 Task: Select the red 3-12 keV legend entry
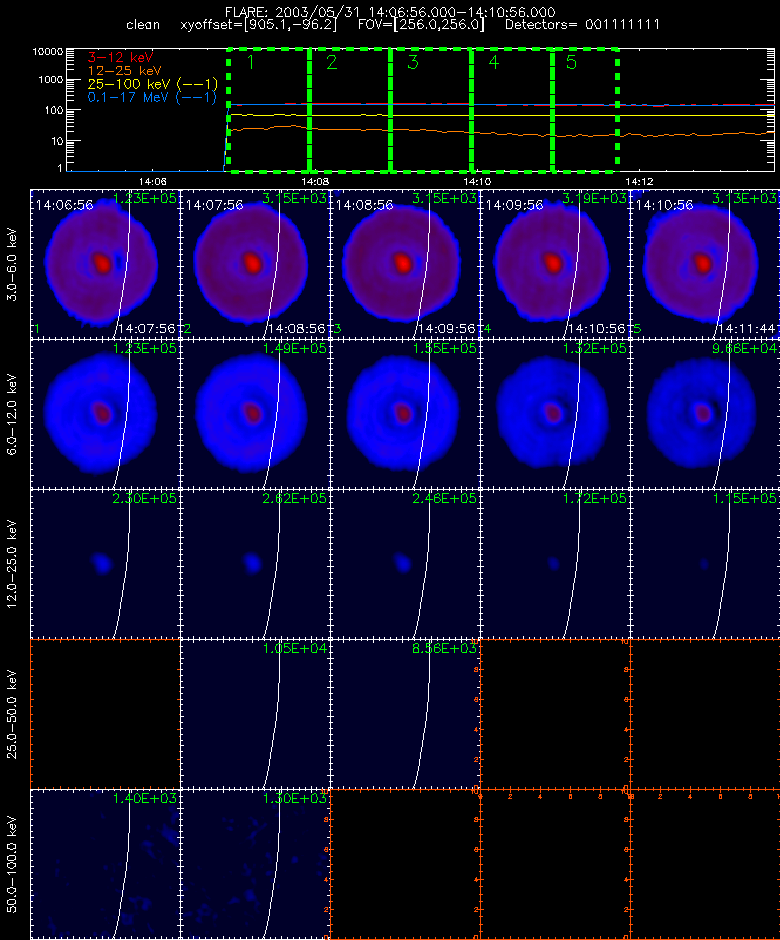coord(121,58)
